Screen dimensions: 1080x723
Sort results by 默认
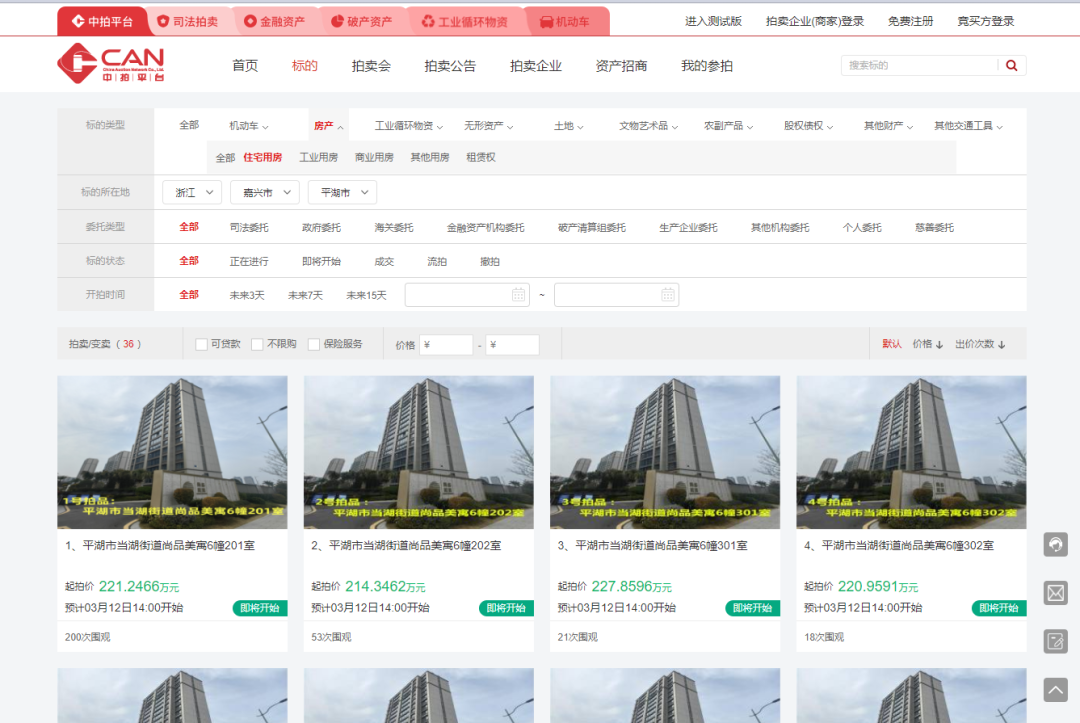(x=892, y=344)
